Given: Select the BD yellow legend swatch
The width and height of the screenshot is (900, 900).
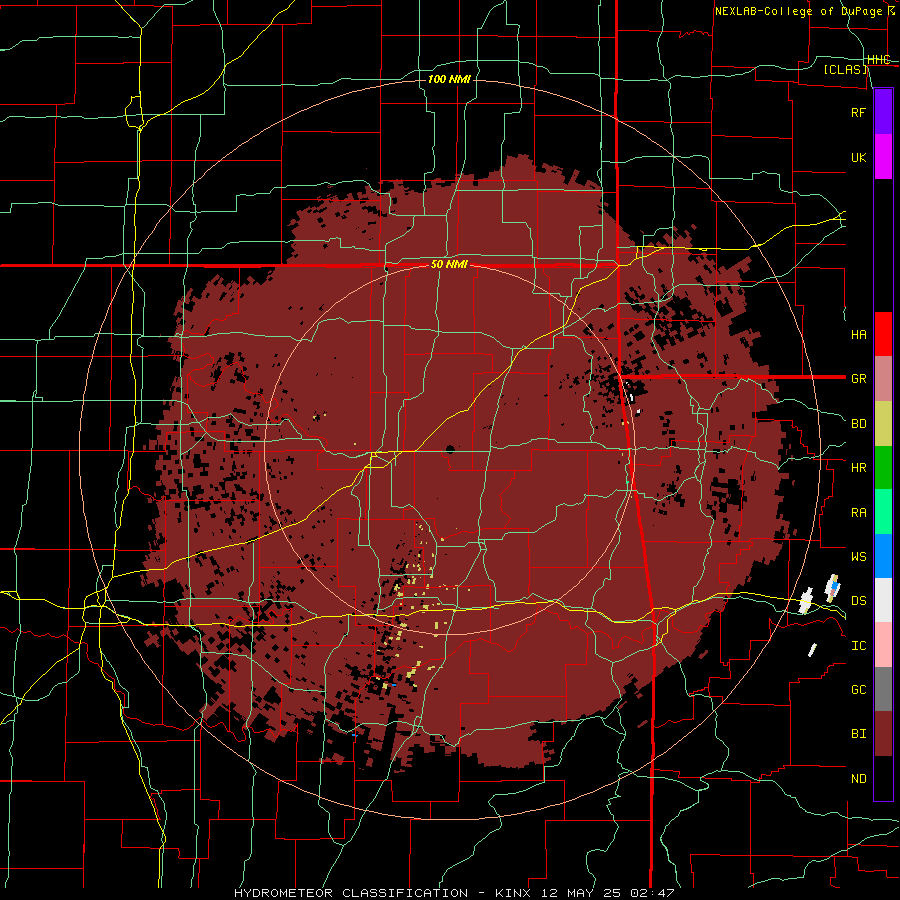Looking at the screenshot, I should click(x=883, y=423).
